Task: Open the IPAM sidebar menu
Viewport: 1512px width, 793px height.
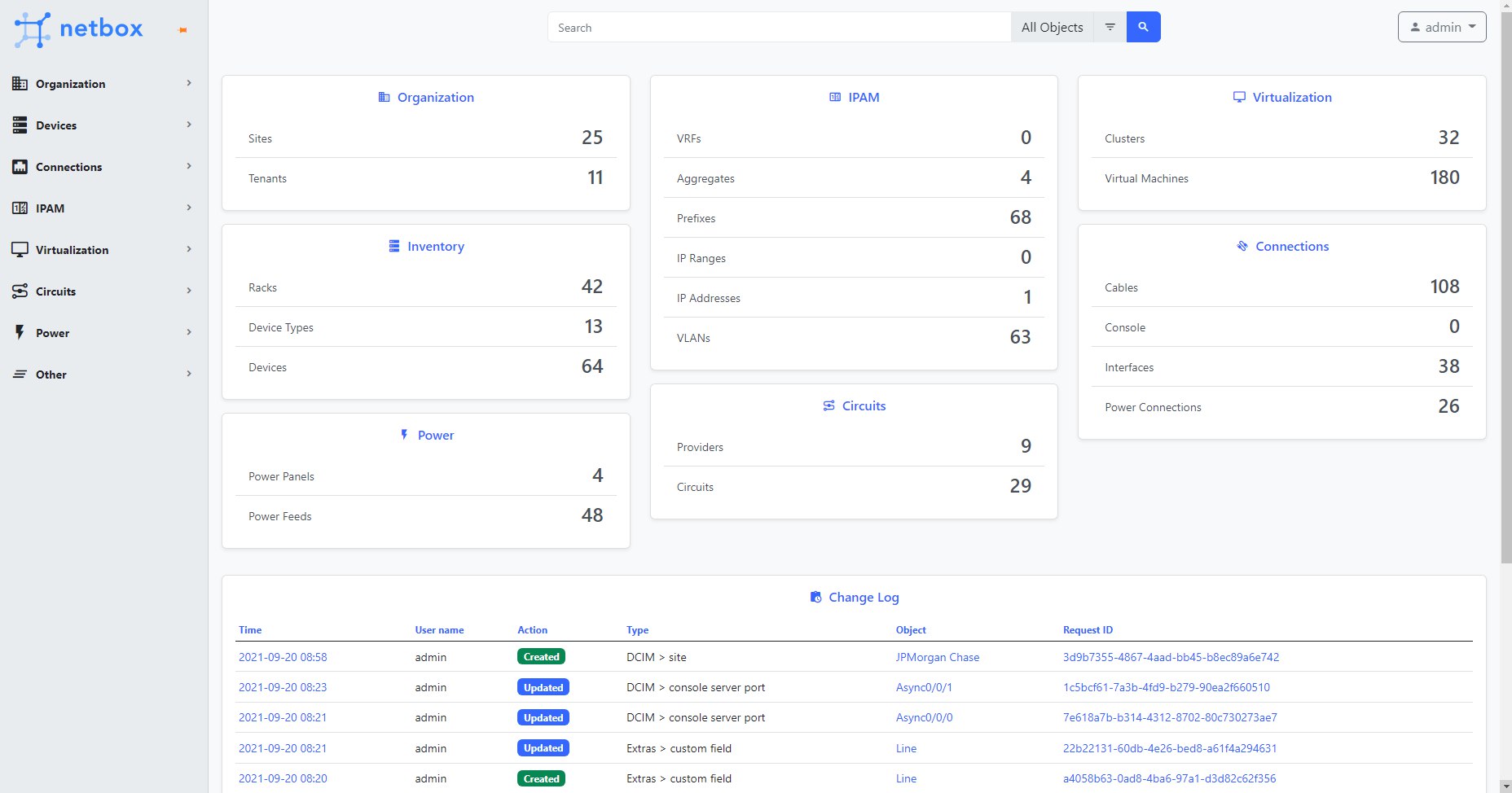Action: 103,208
